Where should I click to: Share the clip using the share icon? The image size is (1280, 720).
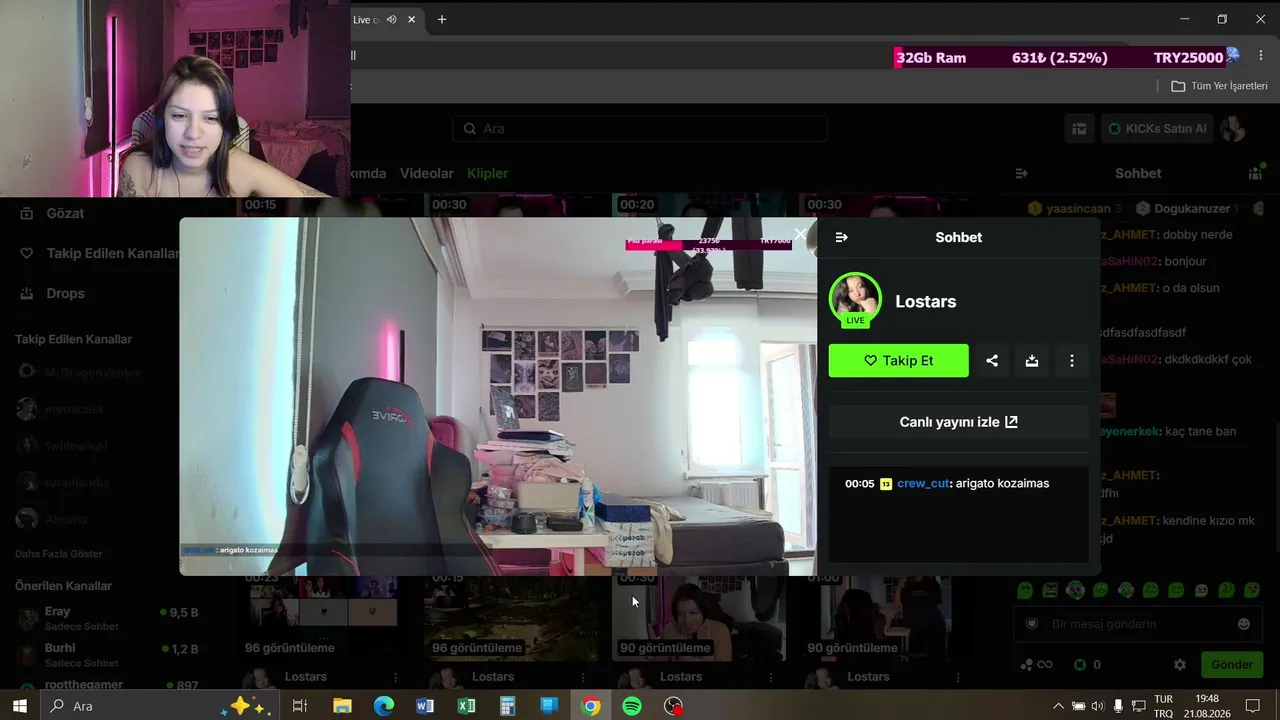pyautogui.click(x=992, y=361)
